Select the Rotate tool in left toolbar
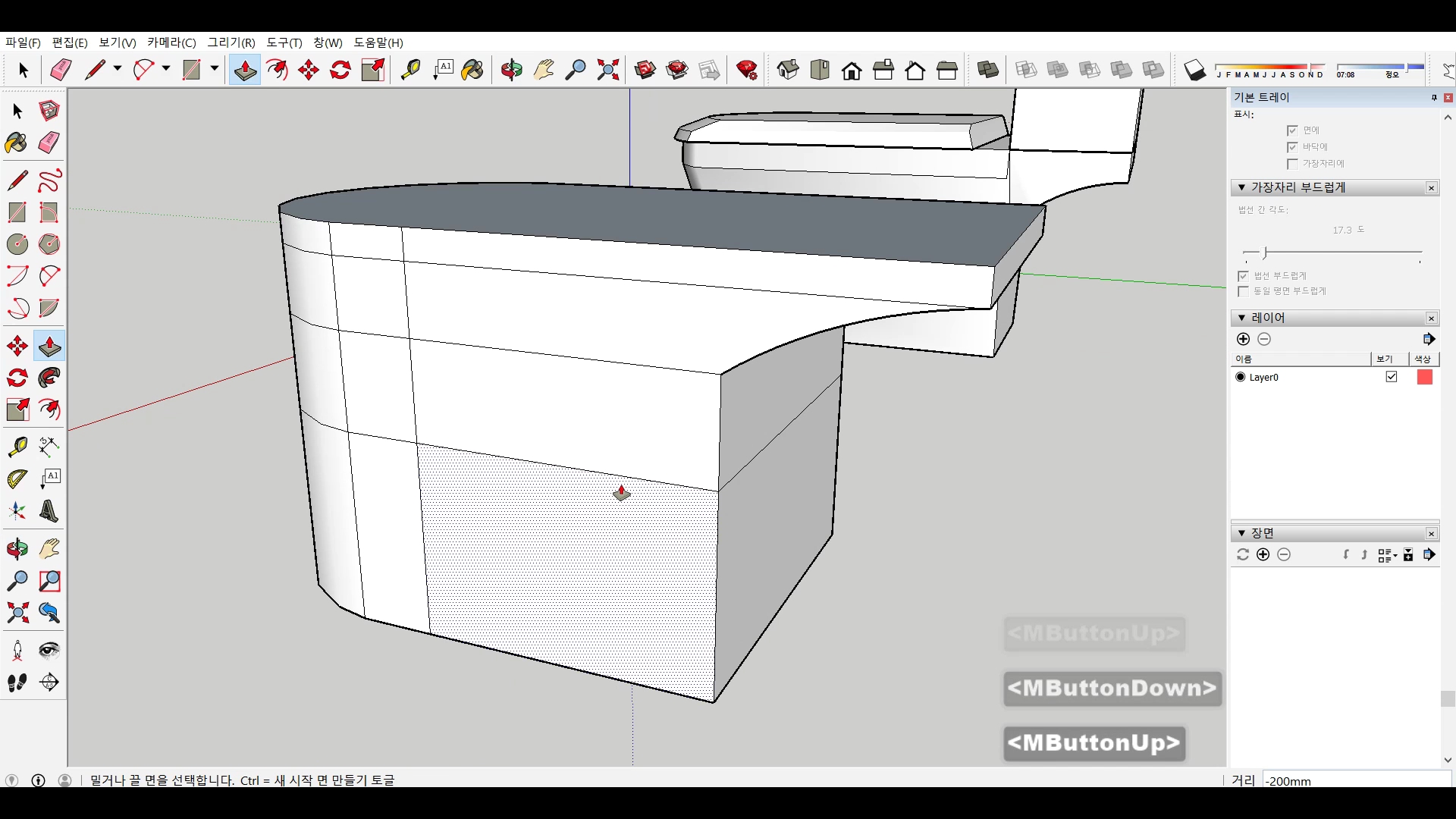The width and height of the screenshot is (1456, 819). pyautogui.click(x=17, y=378)
